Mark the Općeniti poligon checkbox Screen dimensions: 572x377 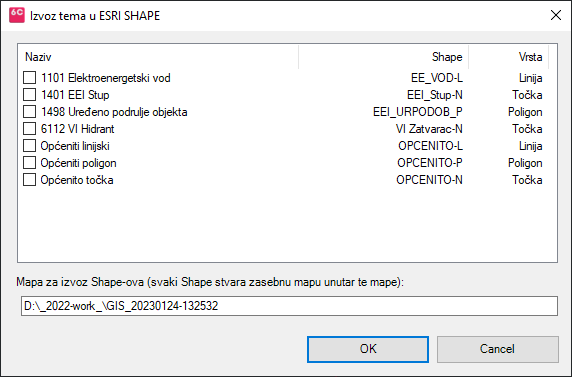pos(30,163)
